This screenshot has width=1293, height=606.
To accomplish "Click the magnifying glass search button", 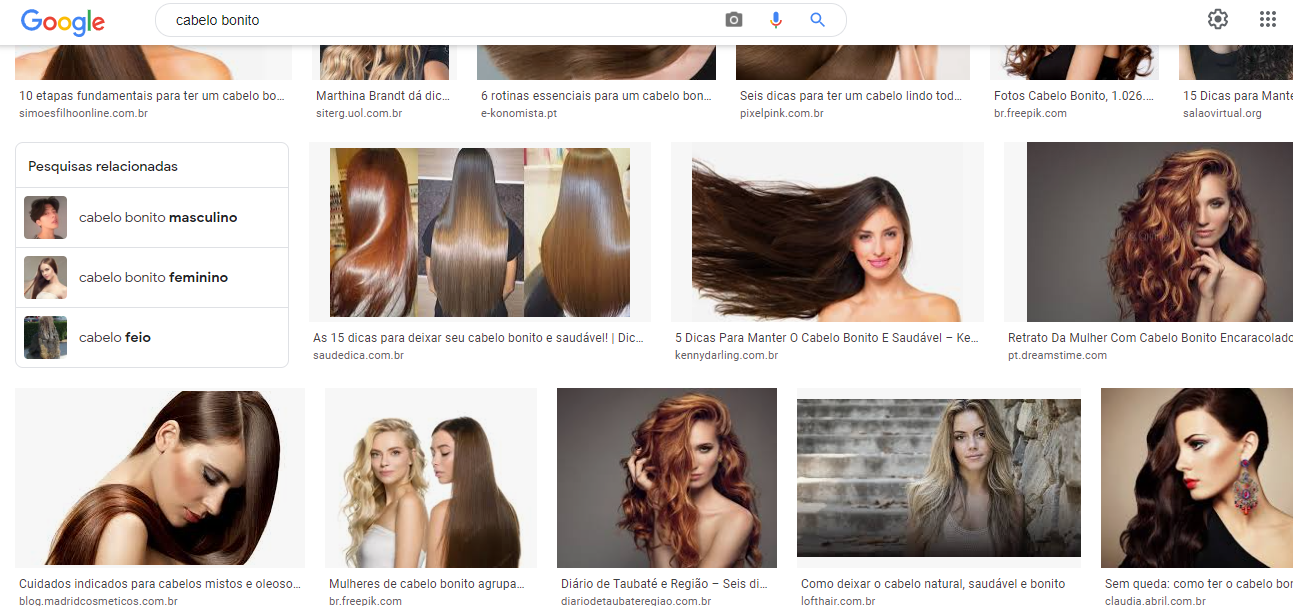I will [x=817, y=20].
